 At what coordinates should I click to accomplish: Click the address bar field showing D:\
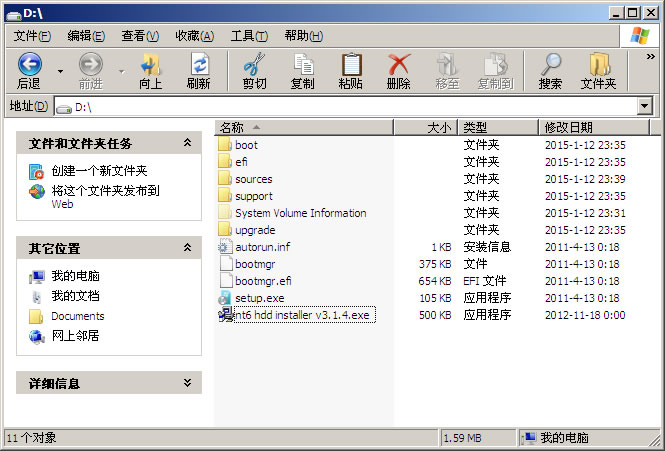coord(346,106)
